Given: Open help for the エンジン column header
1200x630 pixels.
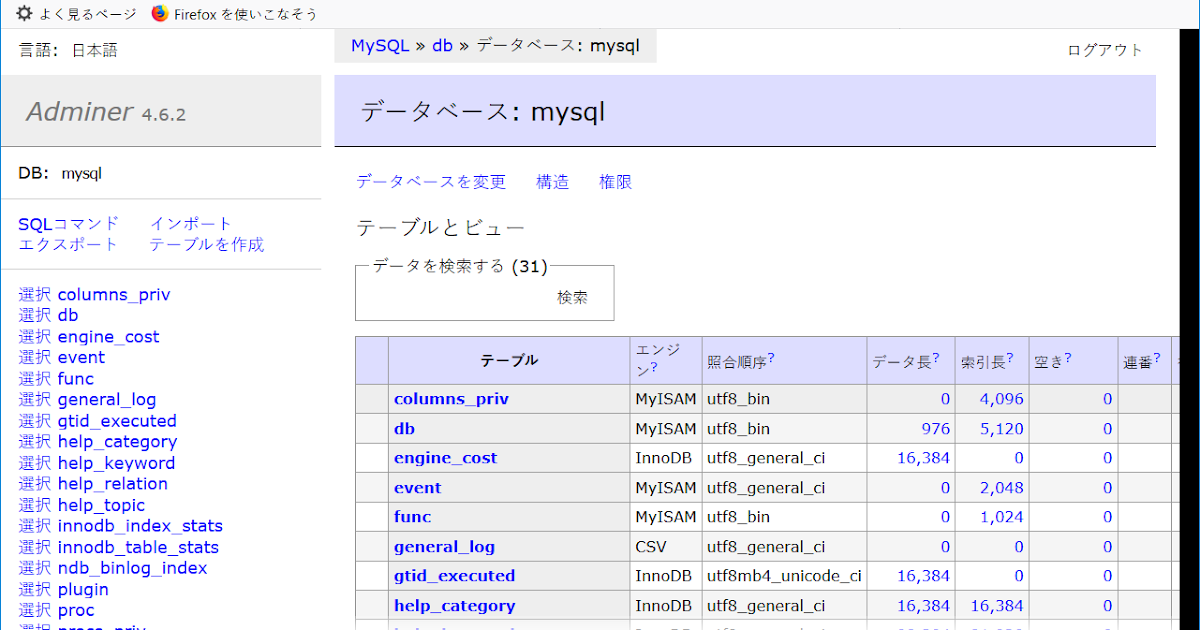Looking at the screenshot, I should click(654, 368).
